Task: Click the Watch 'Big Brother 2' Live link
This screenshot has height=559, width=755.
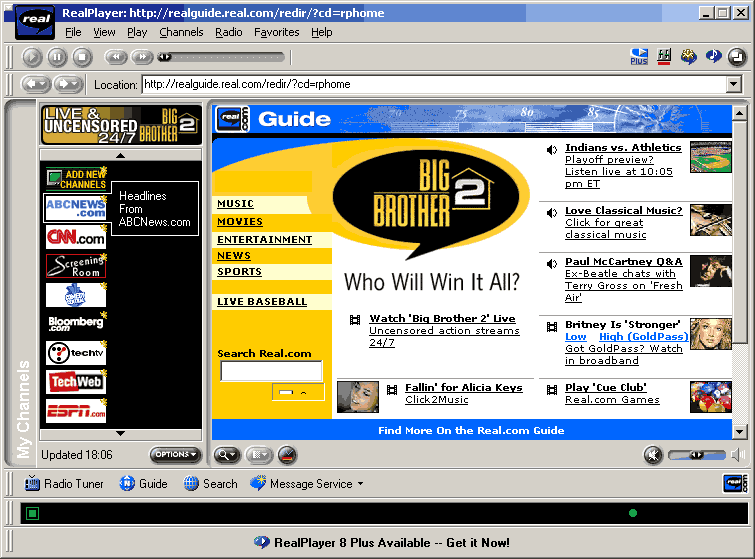Action: [x=442, y=319]
